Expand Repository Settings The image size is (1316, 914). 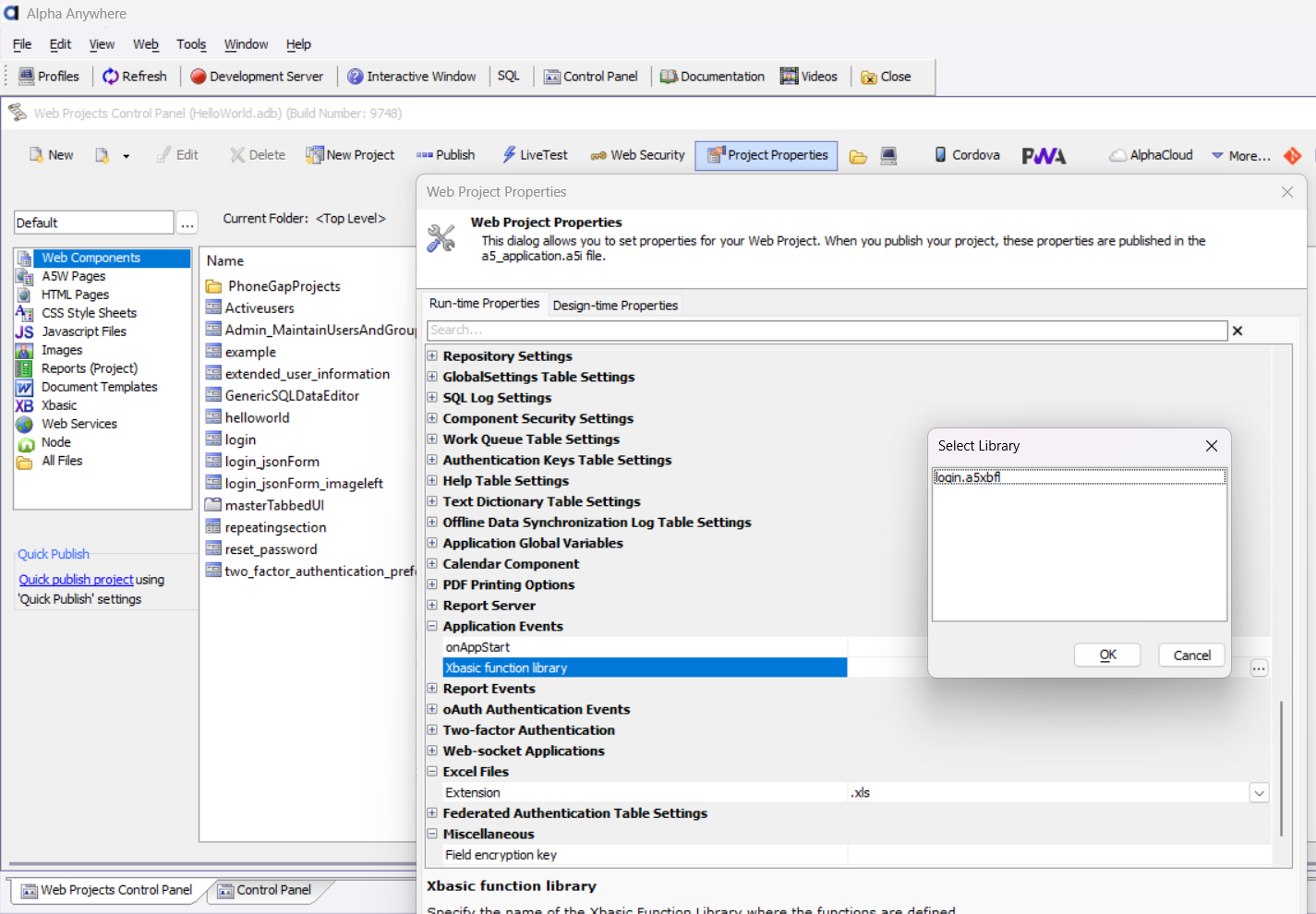(432, 356)
